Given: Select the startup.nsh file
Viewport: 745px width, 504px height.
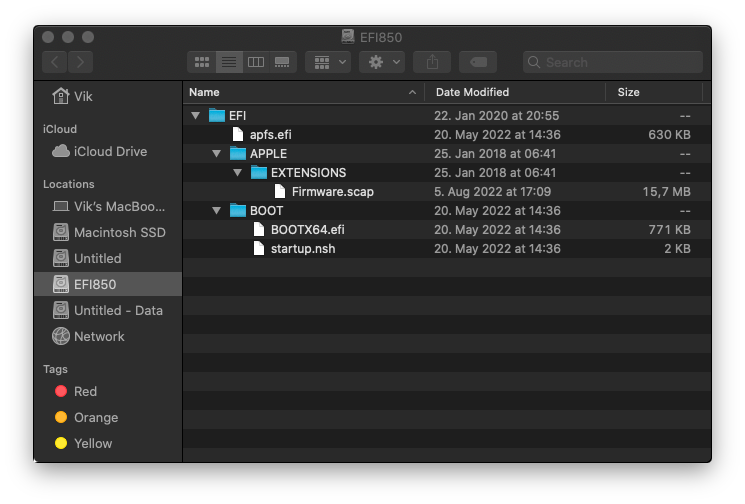Looking at the screenshot, I should point(447,248).
